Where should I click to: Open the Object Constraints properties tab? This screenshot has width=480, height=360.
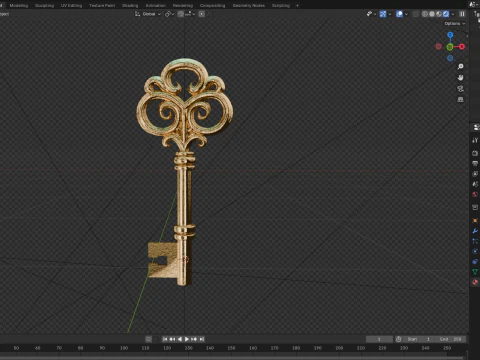tap(475, 262)
